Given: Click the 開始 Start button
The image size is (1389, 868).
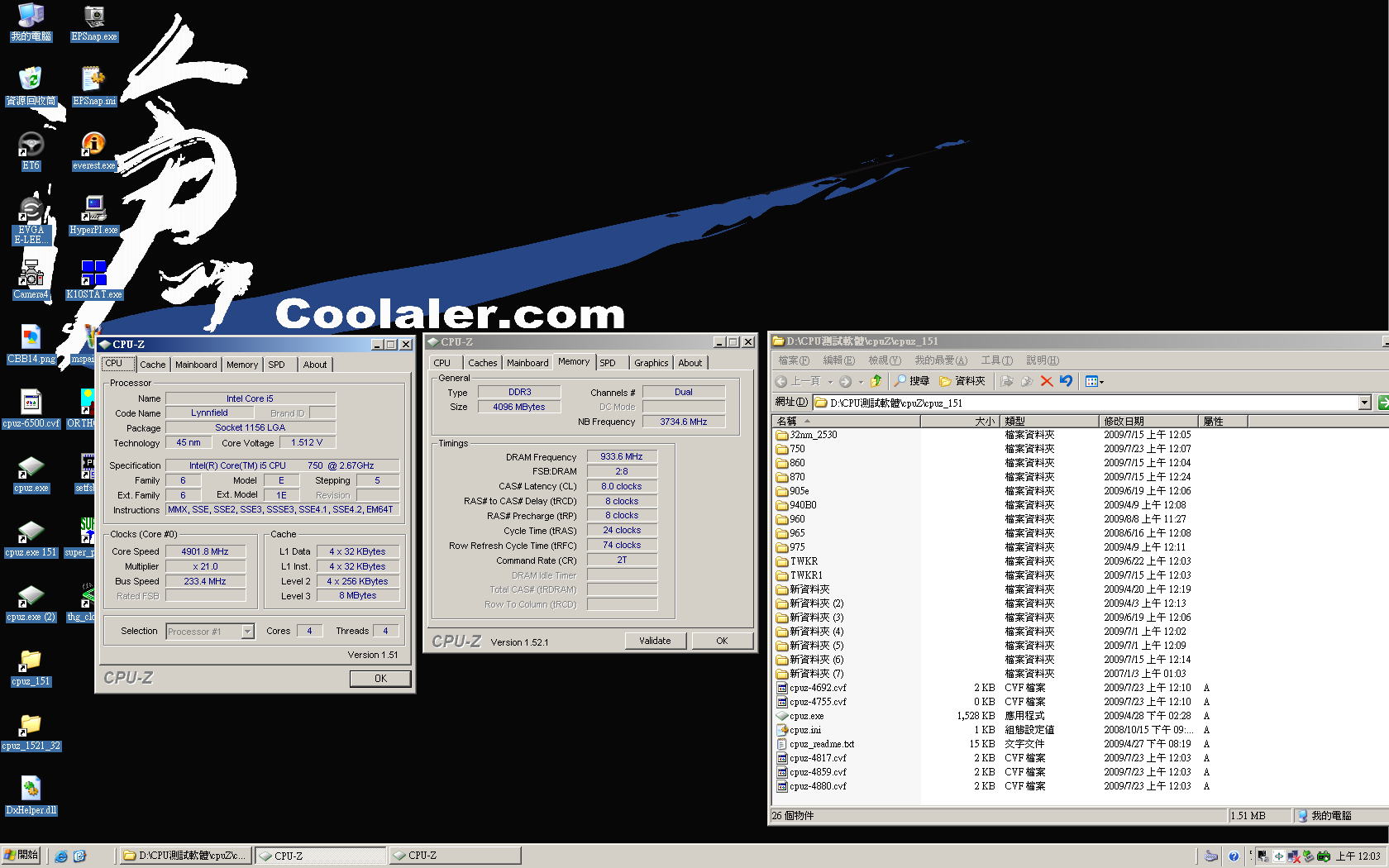Looking at the screenshot, I should coord(21,856).
